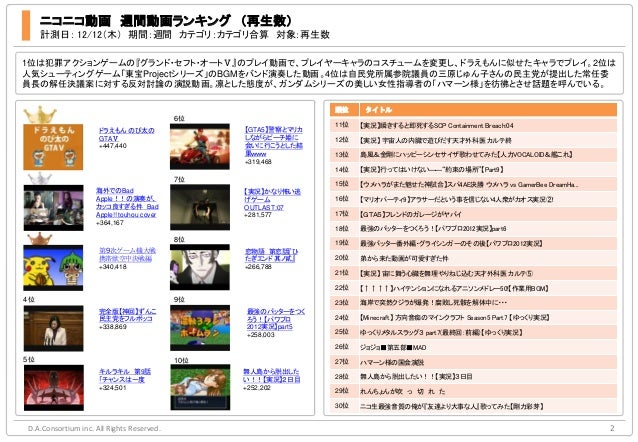Select row 17位 GTA5 フレンドのガレージ
Image resolution: width=638 pixels, height=442 pixels.
tap(473, 214)
